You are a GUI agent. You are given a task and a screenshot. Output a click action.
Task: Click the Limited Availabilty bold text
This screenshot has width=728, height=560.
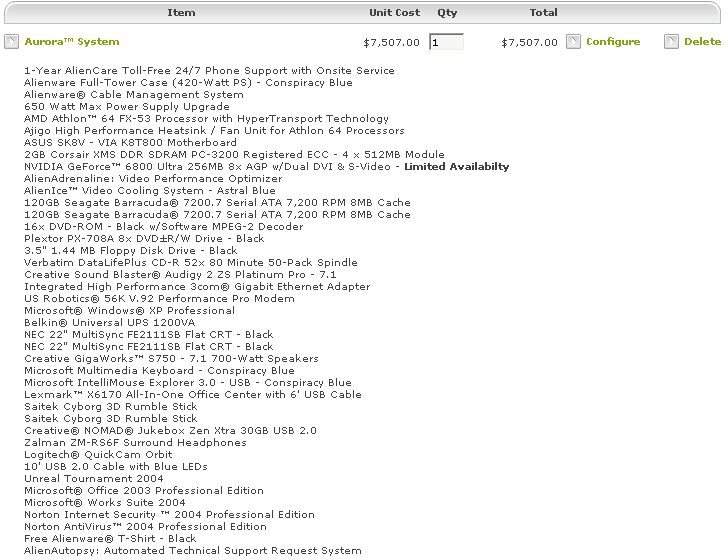(457, 167)
